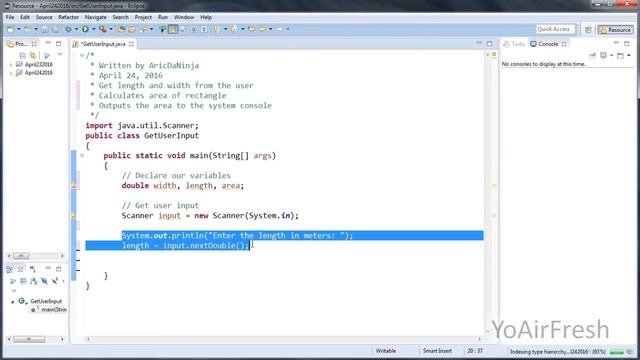Click the Open Console icon
This screenshot has width=640, height=360.
click(x=620, y=55)
